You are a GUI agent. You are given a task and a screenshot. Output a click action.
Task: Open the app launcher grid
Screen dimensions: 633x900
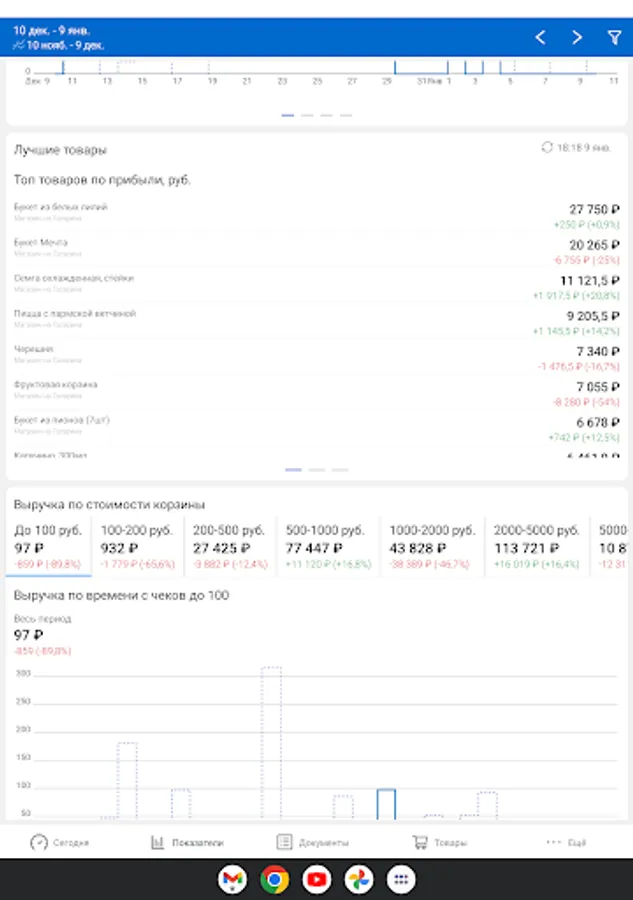point(401,880)
